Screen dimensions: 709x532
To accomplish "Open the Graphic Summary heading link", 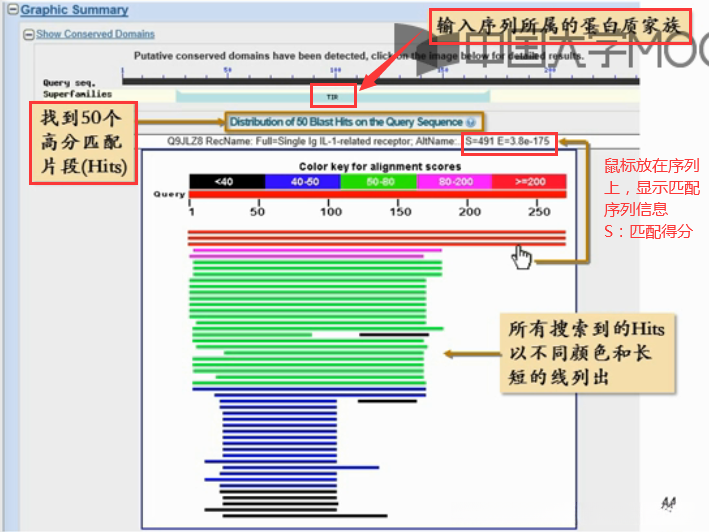I will tap(74, 9).
